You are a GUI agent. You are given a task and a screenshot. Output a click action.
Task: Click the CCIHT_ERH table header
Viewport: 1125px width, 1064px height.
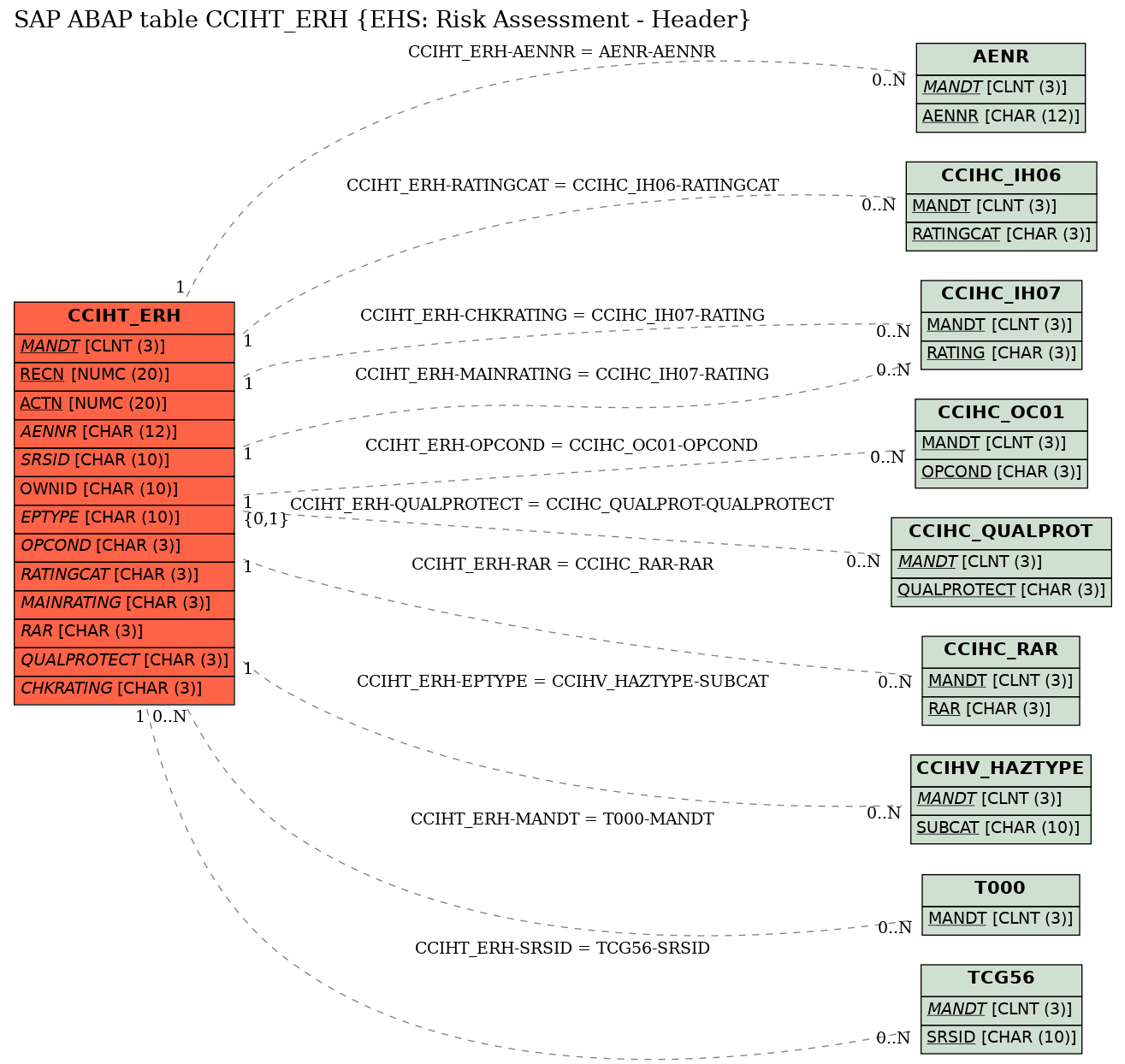point(124,316)
